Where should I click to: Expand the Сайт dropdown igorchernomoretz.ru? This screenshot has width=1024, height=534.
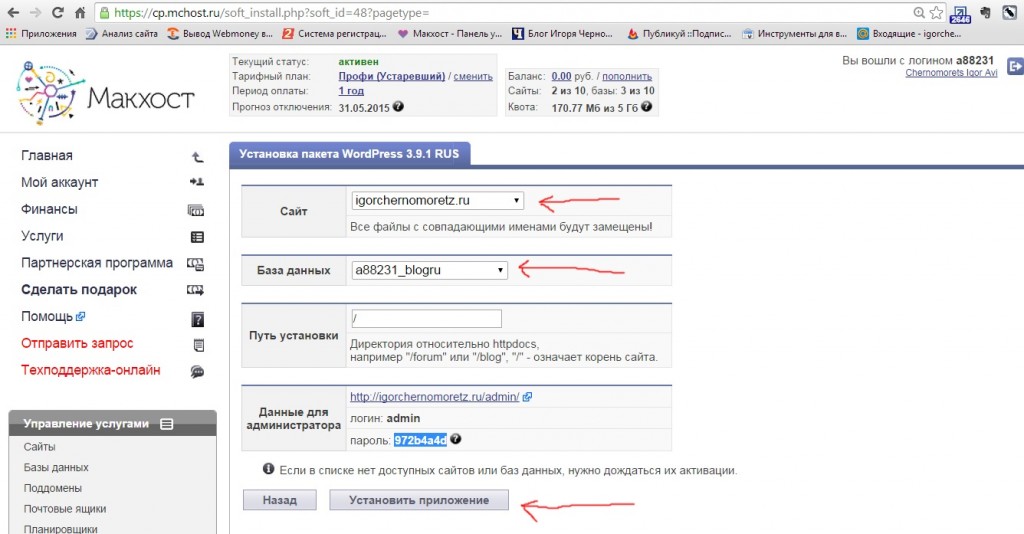click(x=438, y=200)
